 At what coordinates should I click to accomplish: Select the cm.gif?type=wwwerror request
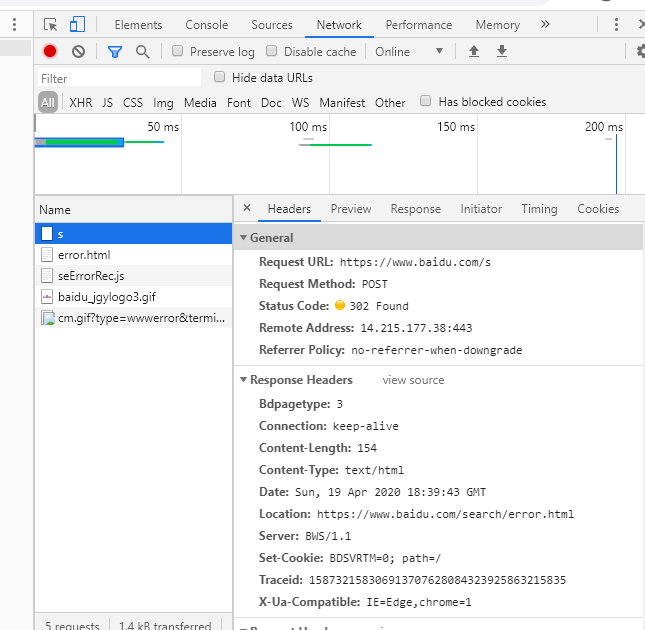tap(133, 318)
